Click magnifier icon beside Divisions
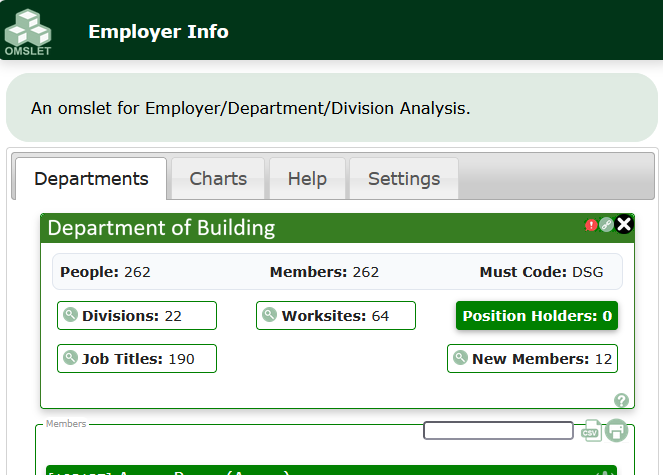Viewport: 663px width, 475px height. coord(71,315)
